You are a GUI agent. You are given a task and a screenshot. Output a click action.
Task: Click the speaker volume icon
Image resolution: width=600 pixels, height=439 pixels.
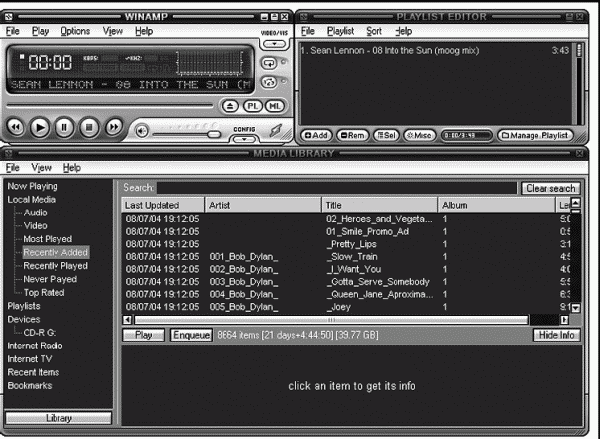pos(143,129)
